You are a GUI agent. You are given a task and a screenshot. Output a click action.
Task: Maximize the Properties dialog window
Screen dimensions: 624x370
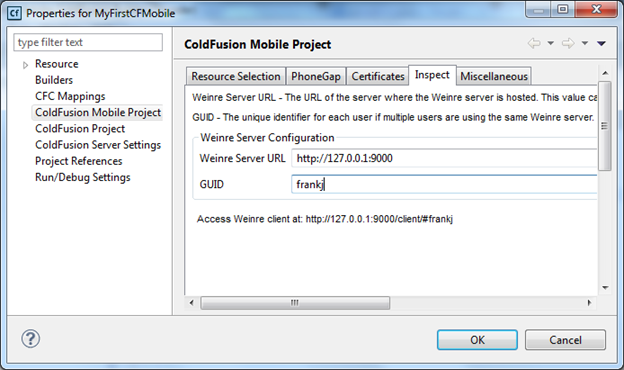pos(563,9)
